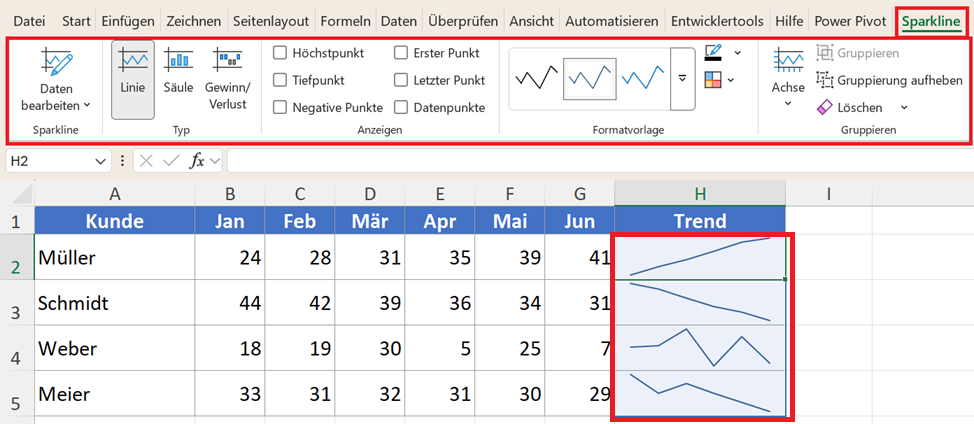Open the Automatisieren tab
This screenshot has height=424, width=974.
point(612,21)
